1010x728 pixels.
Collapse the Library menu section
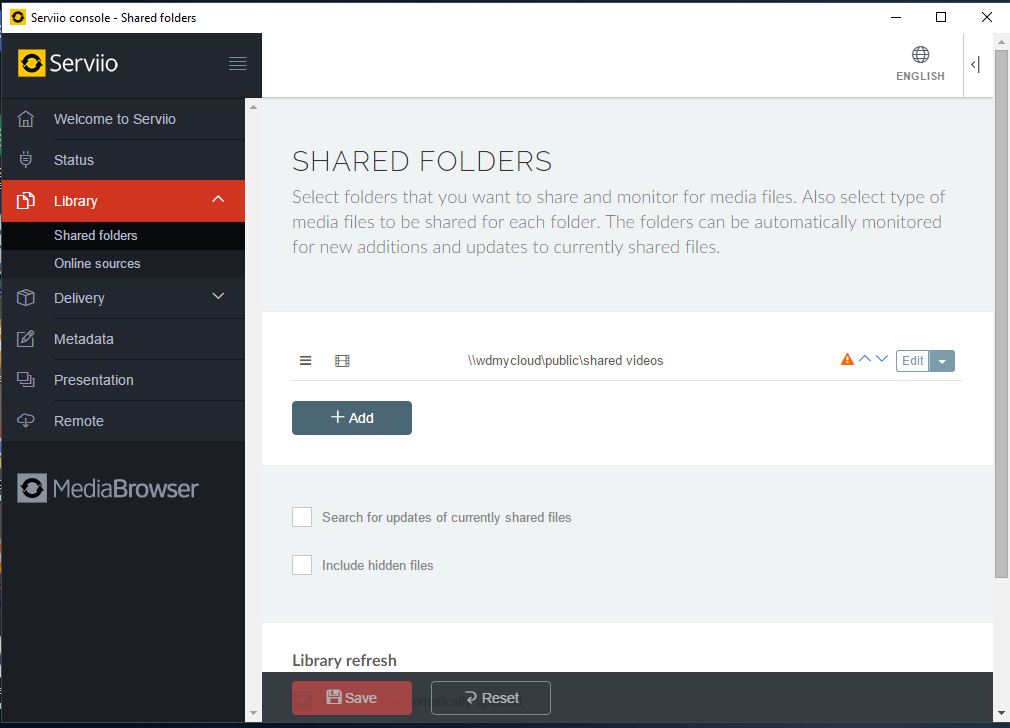[218, 200]
